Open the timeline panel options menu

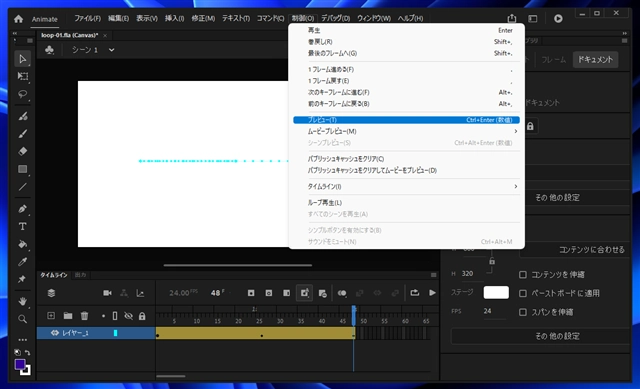click(x=433, y=275)
